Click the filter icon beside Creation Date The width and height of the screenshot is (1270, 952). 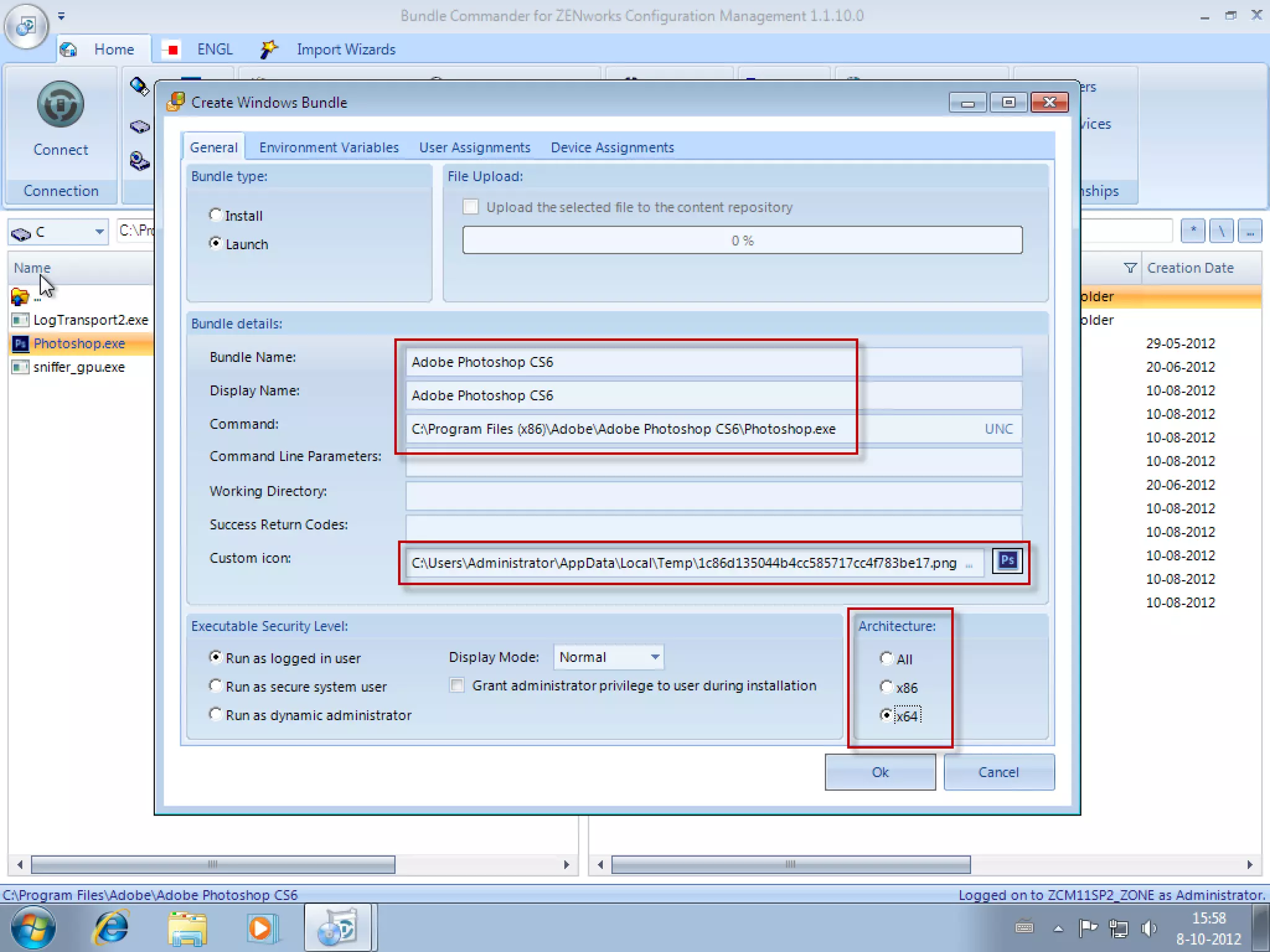[1130, 268]
